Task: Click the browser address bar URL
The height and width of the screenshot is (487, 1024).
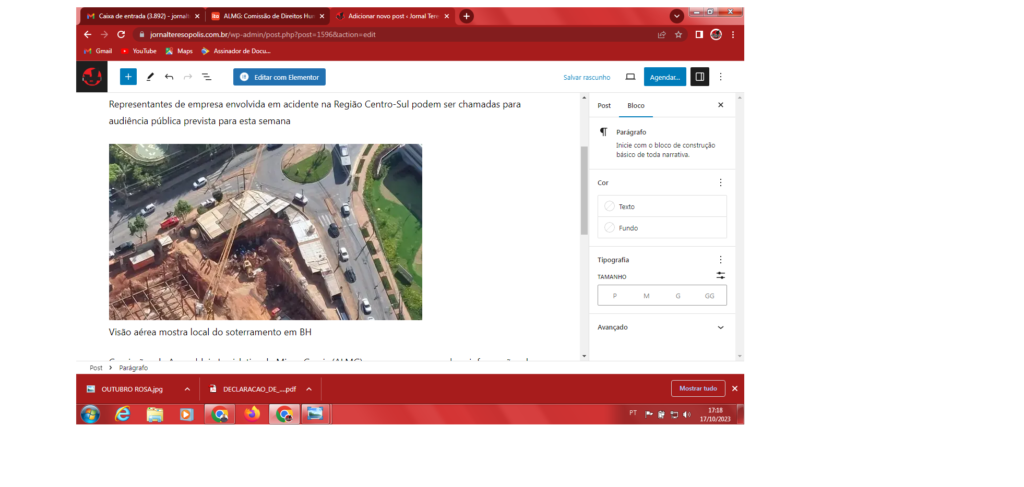Action: tap(262, 35)
